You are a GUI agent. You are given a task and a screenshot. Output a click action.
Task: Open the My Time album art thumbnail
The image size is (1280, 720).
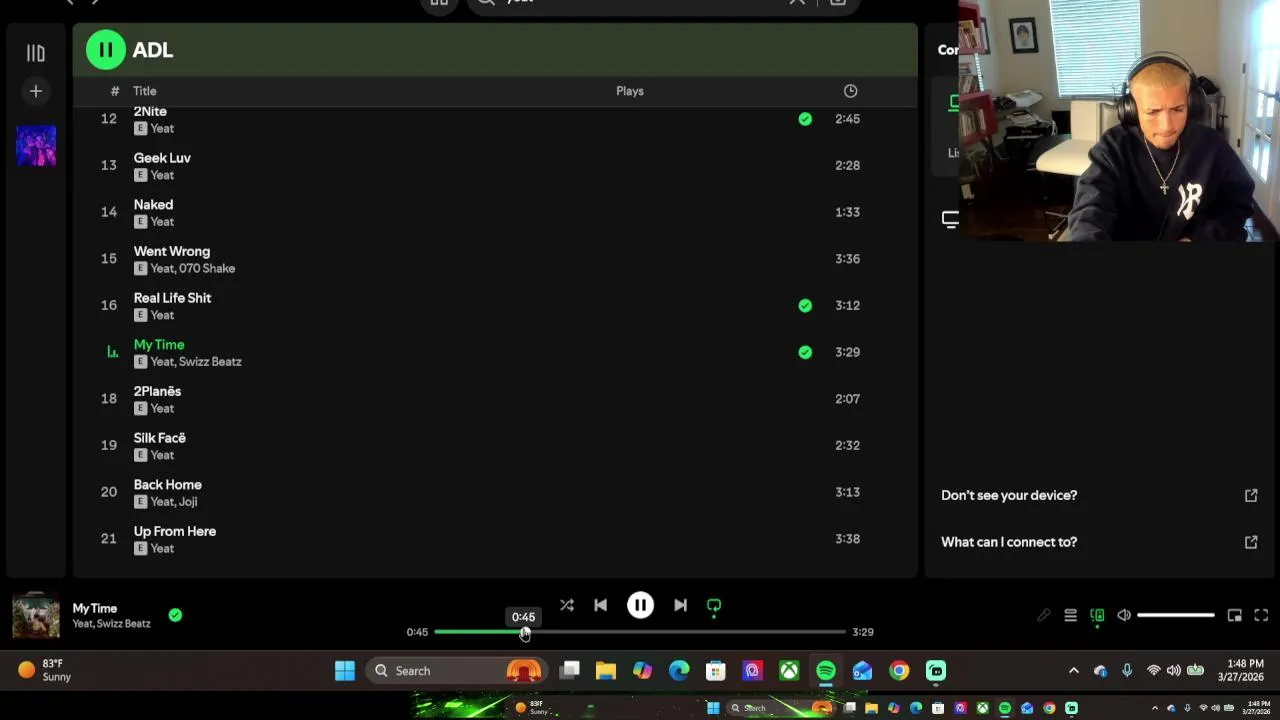point(36,615)
